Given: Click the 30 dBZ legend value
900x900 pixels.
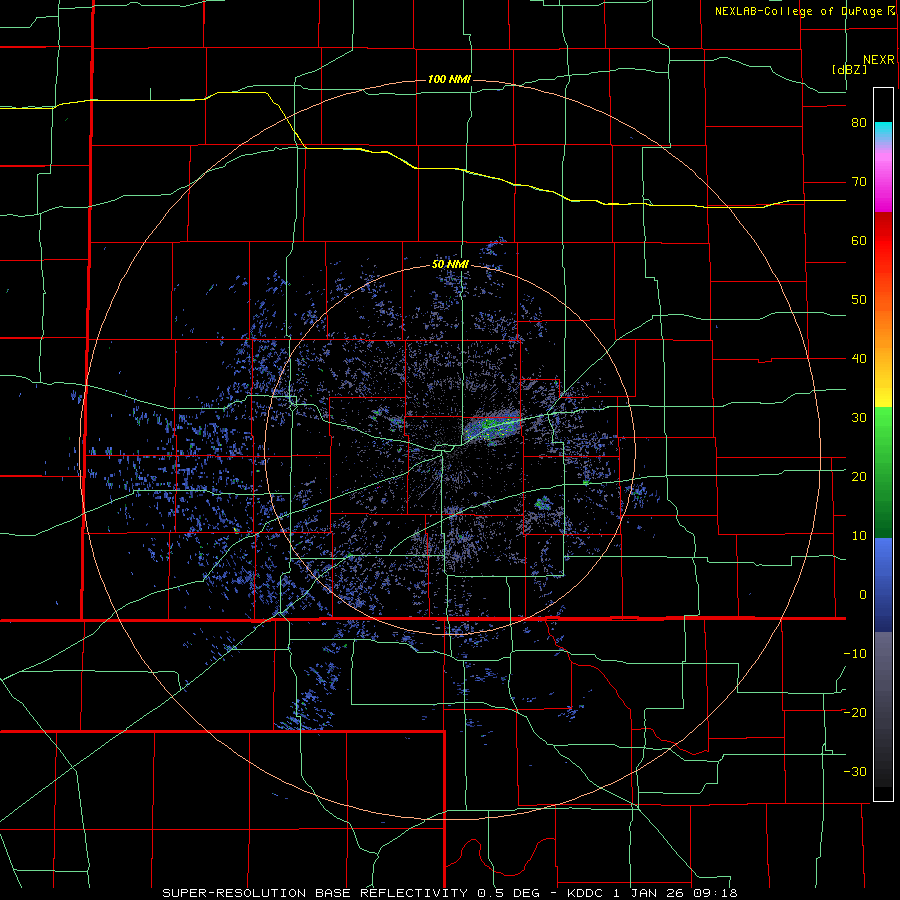Looking at the screenshot, I should 859,418.
